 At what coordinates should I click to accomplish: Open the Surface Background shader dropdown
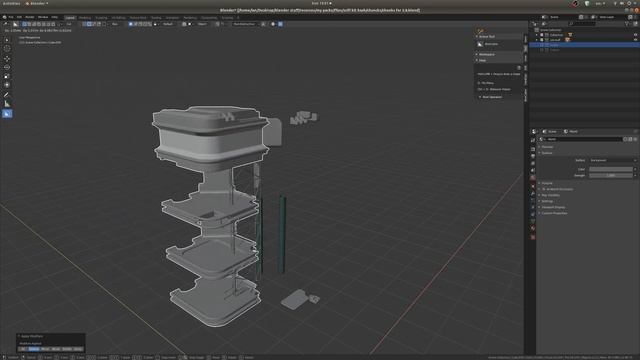[613, 160]
